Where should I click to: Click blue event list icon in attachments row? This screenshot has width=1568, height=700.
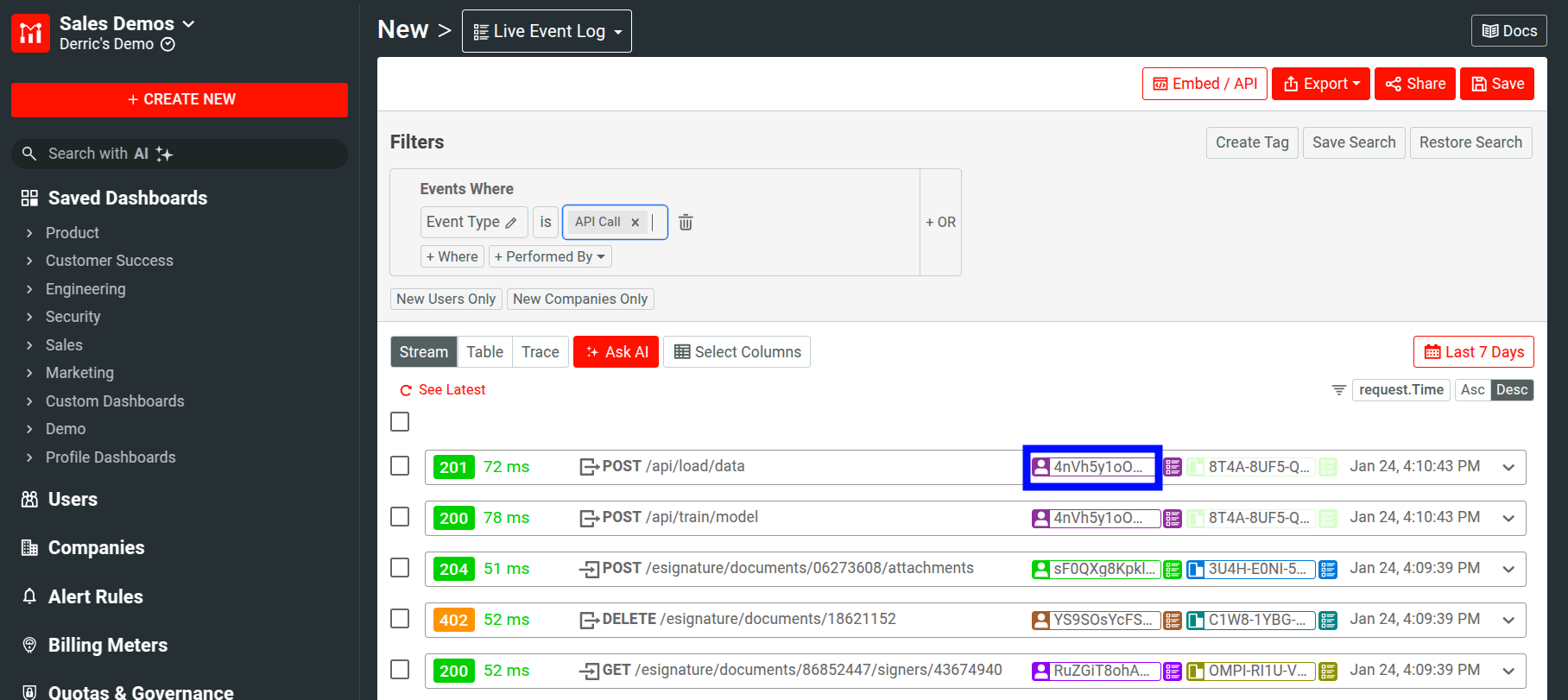point(1328,570)
